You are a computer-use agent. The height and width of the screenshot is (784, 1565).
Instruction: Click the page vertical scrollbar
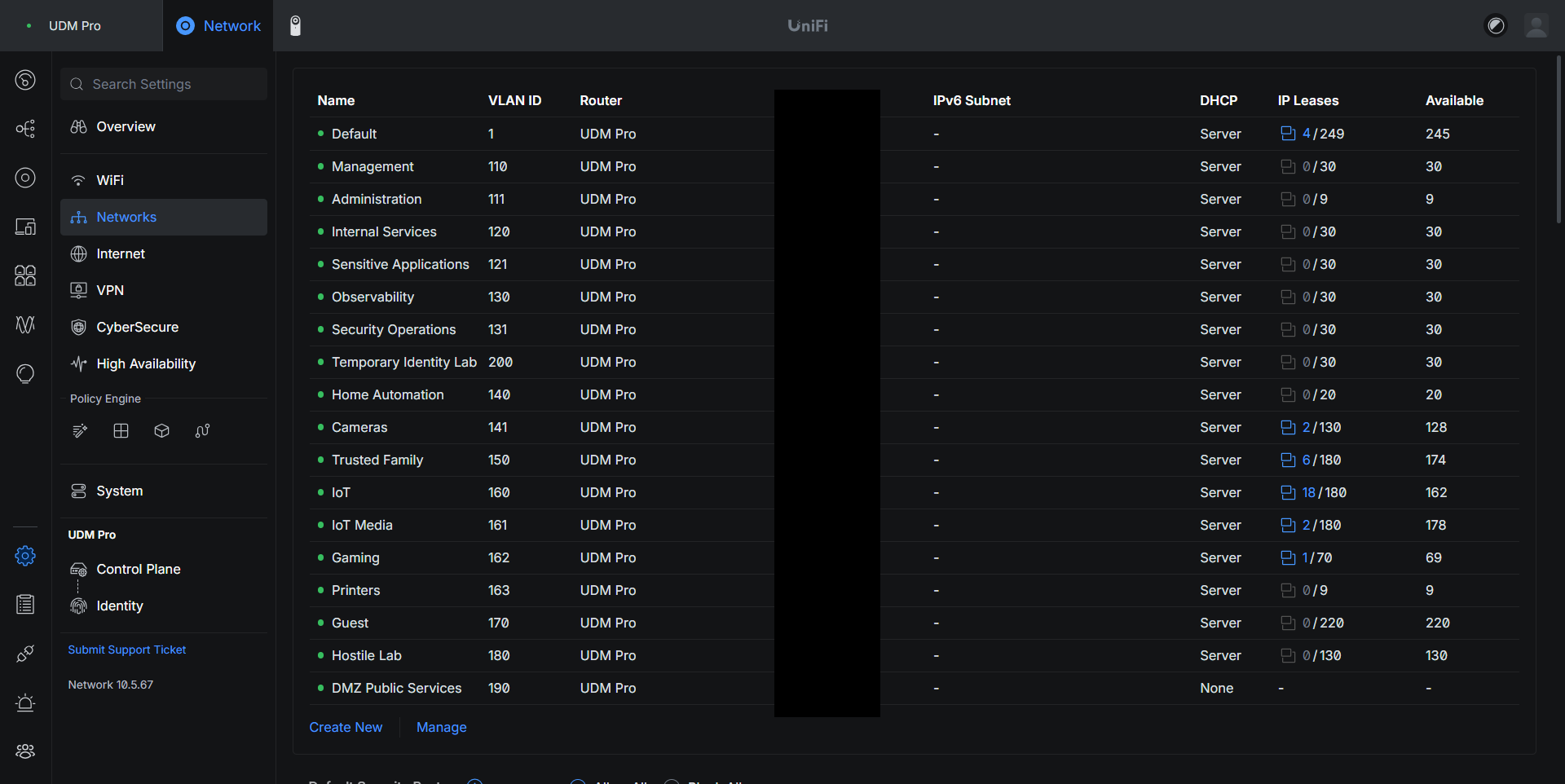1559,139
